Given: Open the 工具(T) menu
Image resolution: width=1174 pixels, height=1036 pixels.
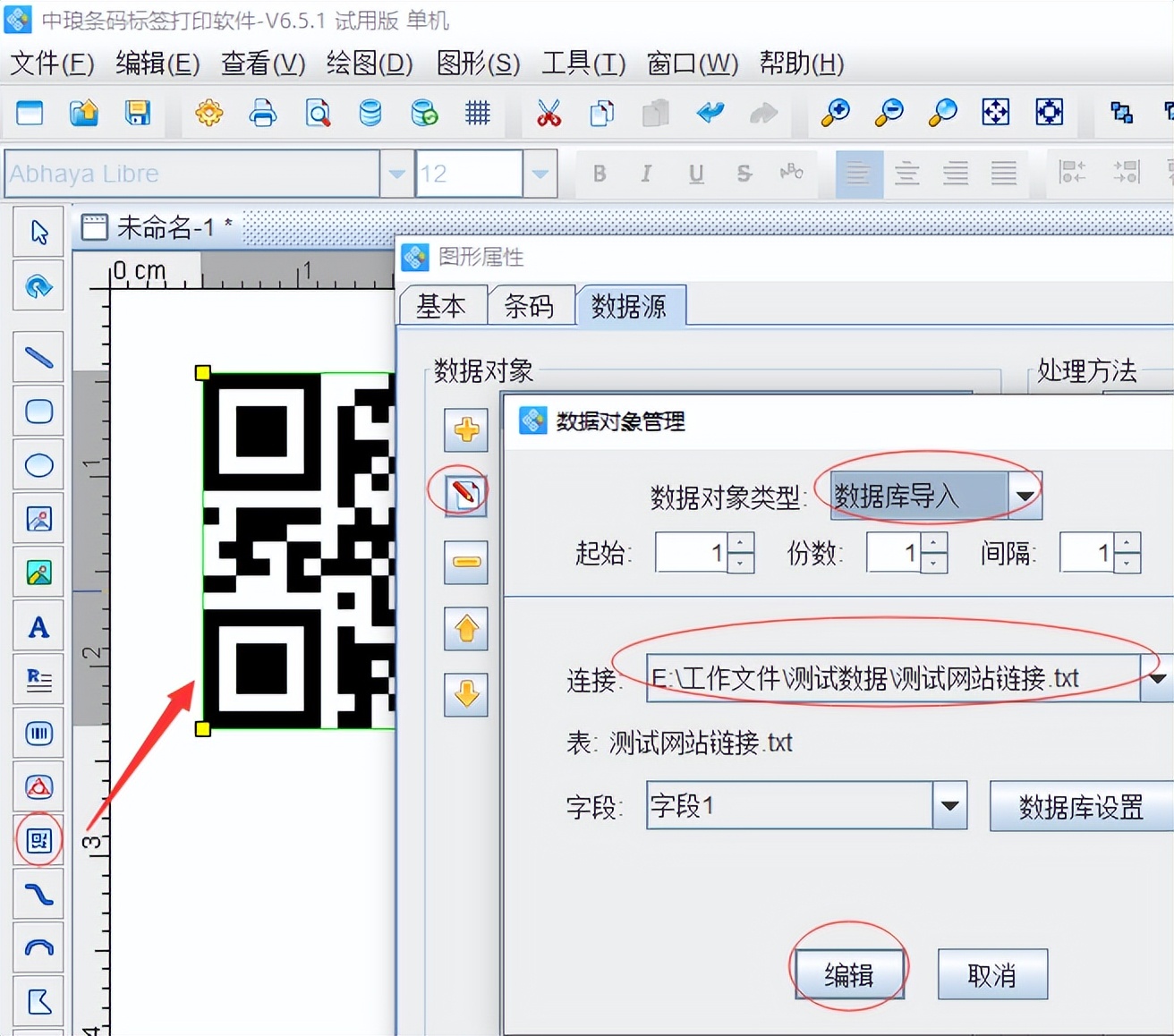Looking at the screenshot, I should (583, 64).
